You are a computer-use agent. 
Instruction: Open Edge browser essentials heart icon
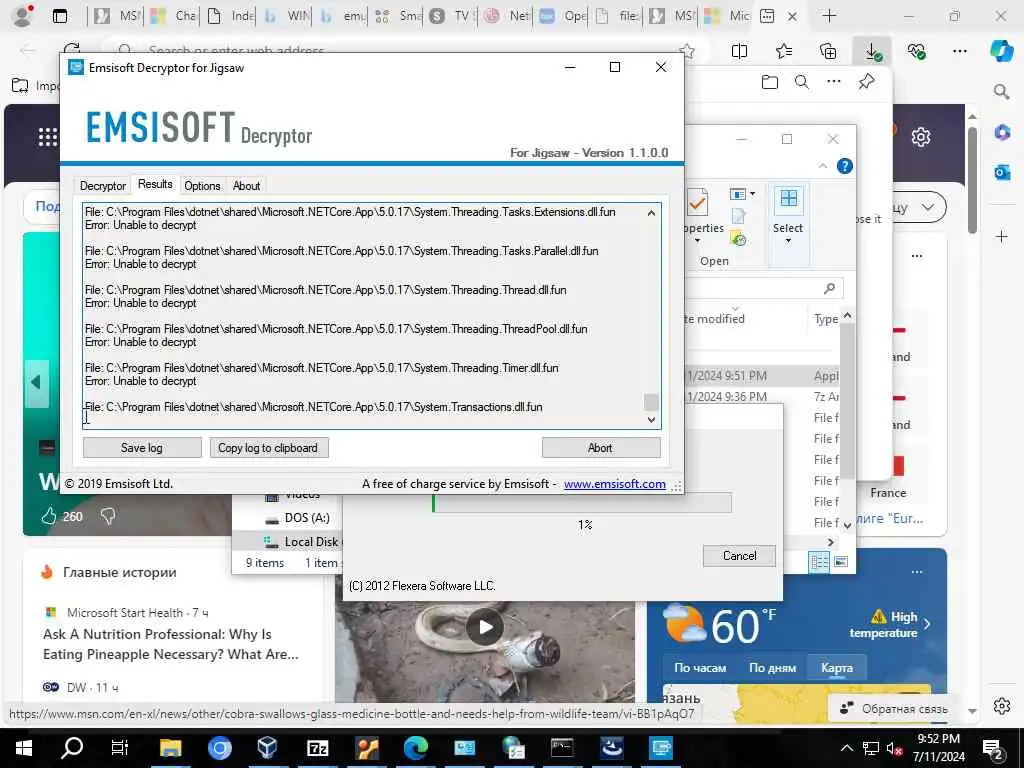coord(916,52)
